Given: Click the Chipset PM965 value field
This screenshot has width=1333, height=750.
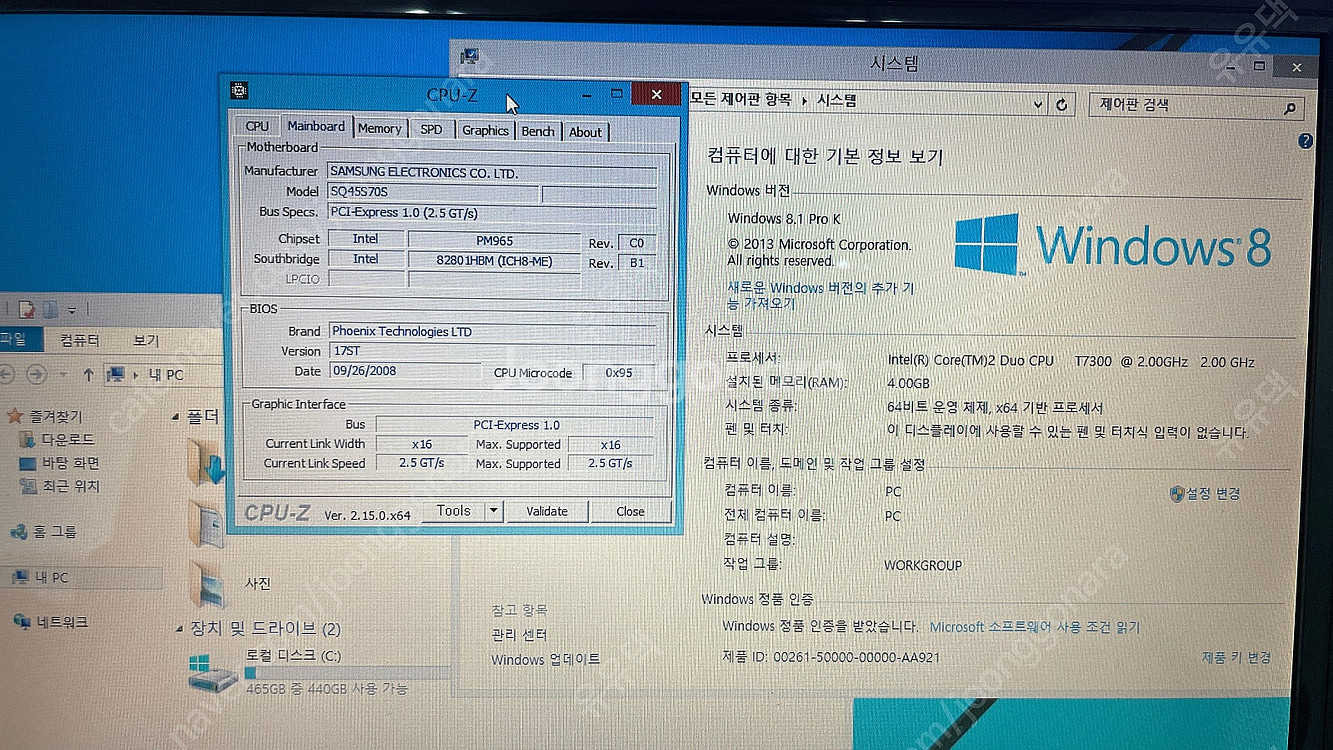Looking at the screenshot, I should pos(494,241).
